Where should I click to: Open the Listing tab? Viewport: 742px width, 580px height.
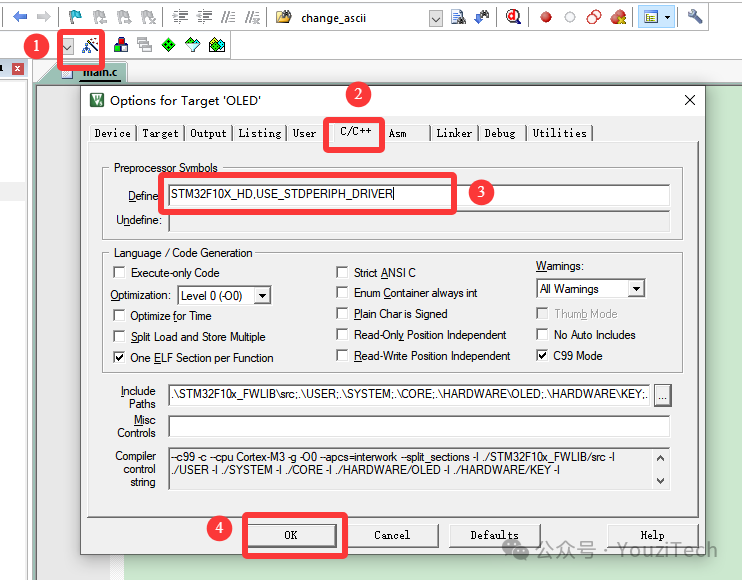[260, 133]
